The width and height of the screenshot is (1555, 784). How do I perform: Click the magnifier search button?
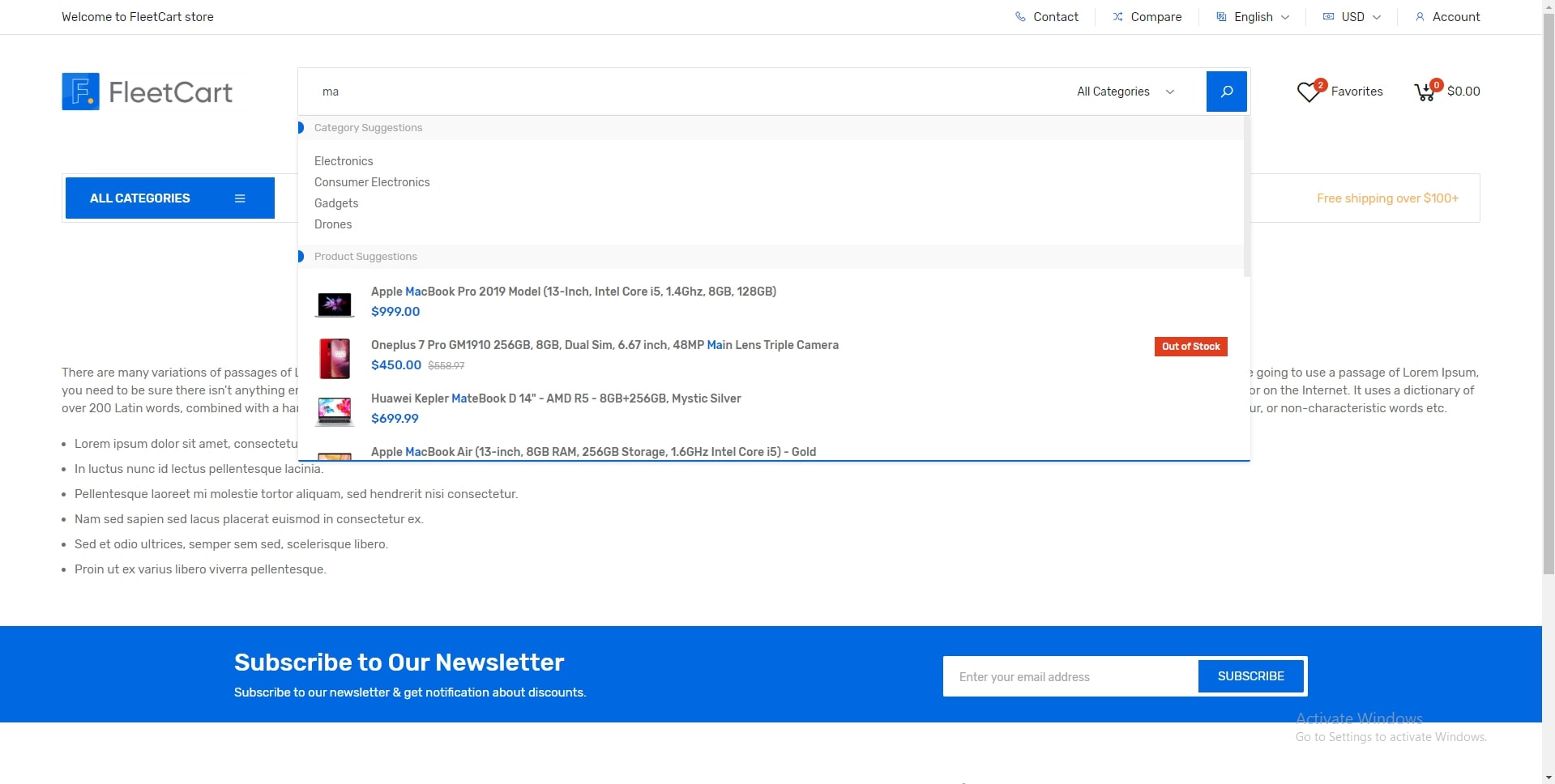coord(1226,92)
